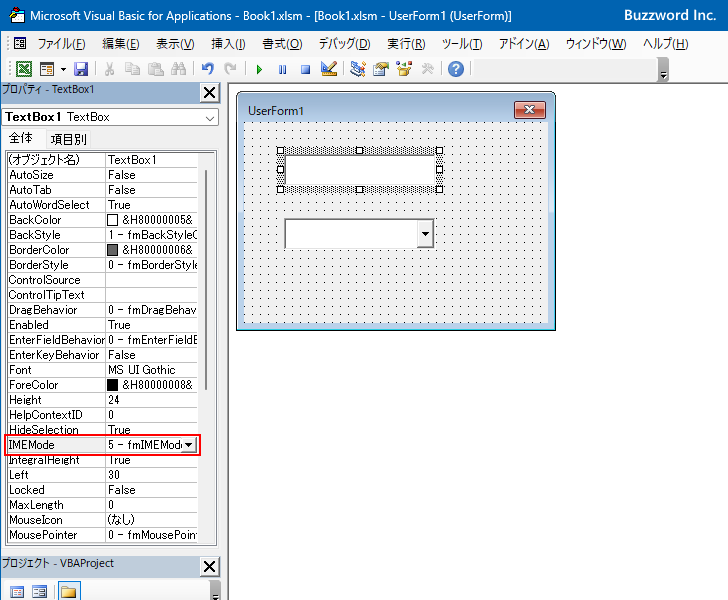Open the デバッグ(D) menu
Image resolution: width=728 pixels, height=600 pixels.
pyautogui.click(x=344, y=44)
